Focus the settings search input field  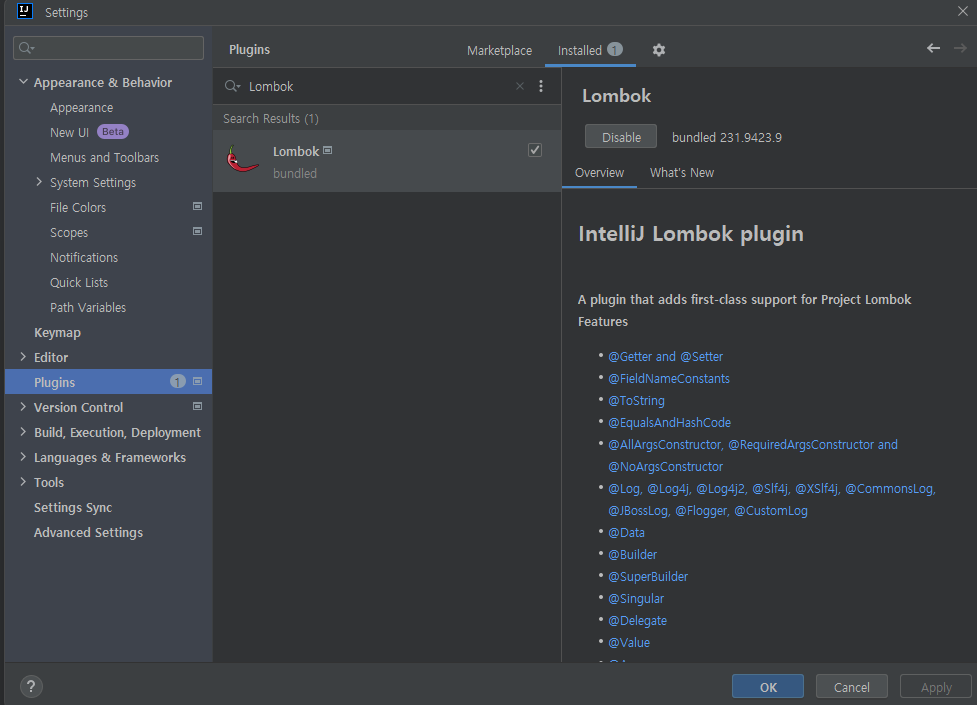click(108, 48)
